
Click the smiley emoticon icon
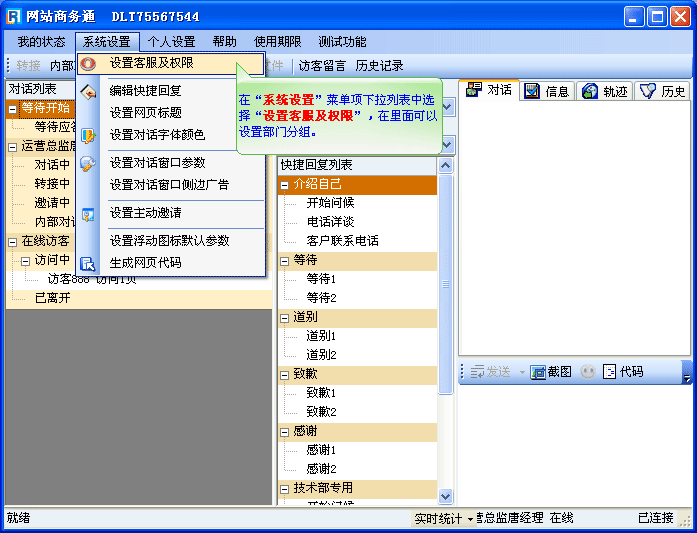pyautogui.click(x=587, y=372)
